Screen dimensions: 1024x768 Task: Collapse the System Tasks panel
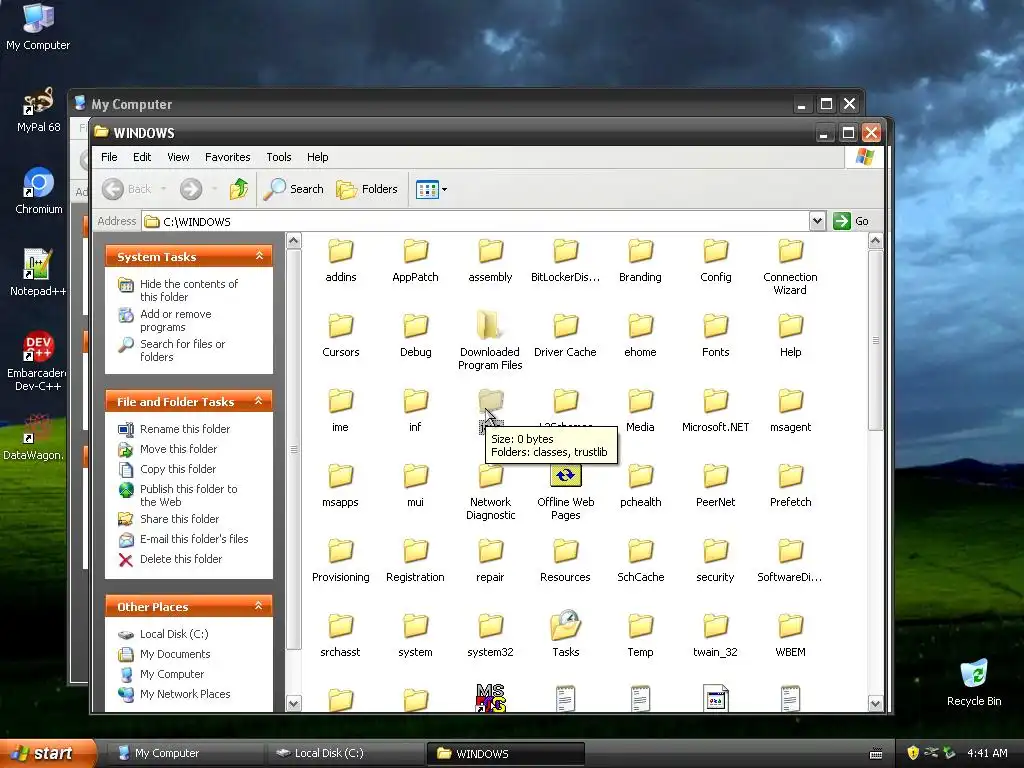(x=259, y=256)
